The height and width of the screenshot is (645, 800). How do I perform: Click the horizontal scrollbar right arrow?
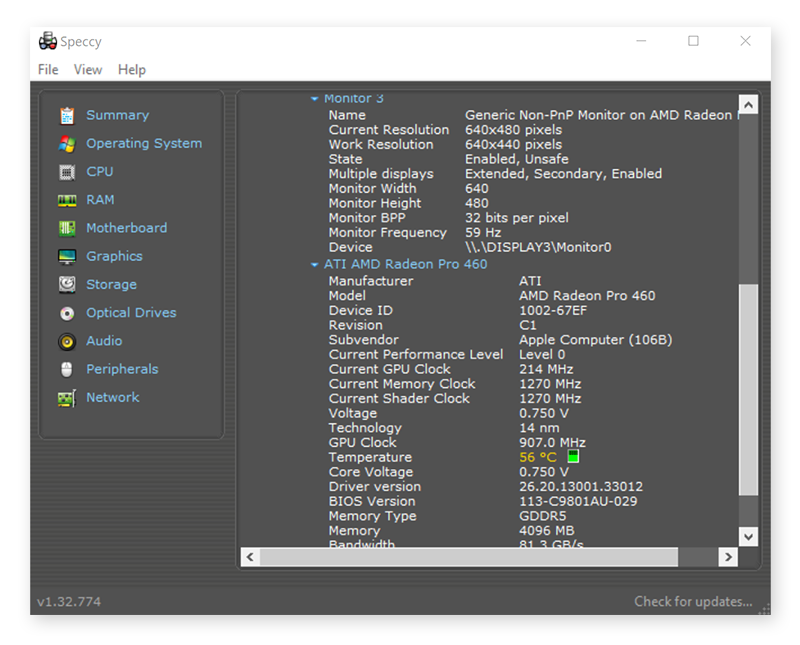726,555
